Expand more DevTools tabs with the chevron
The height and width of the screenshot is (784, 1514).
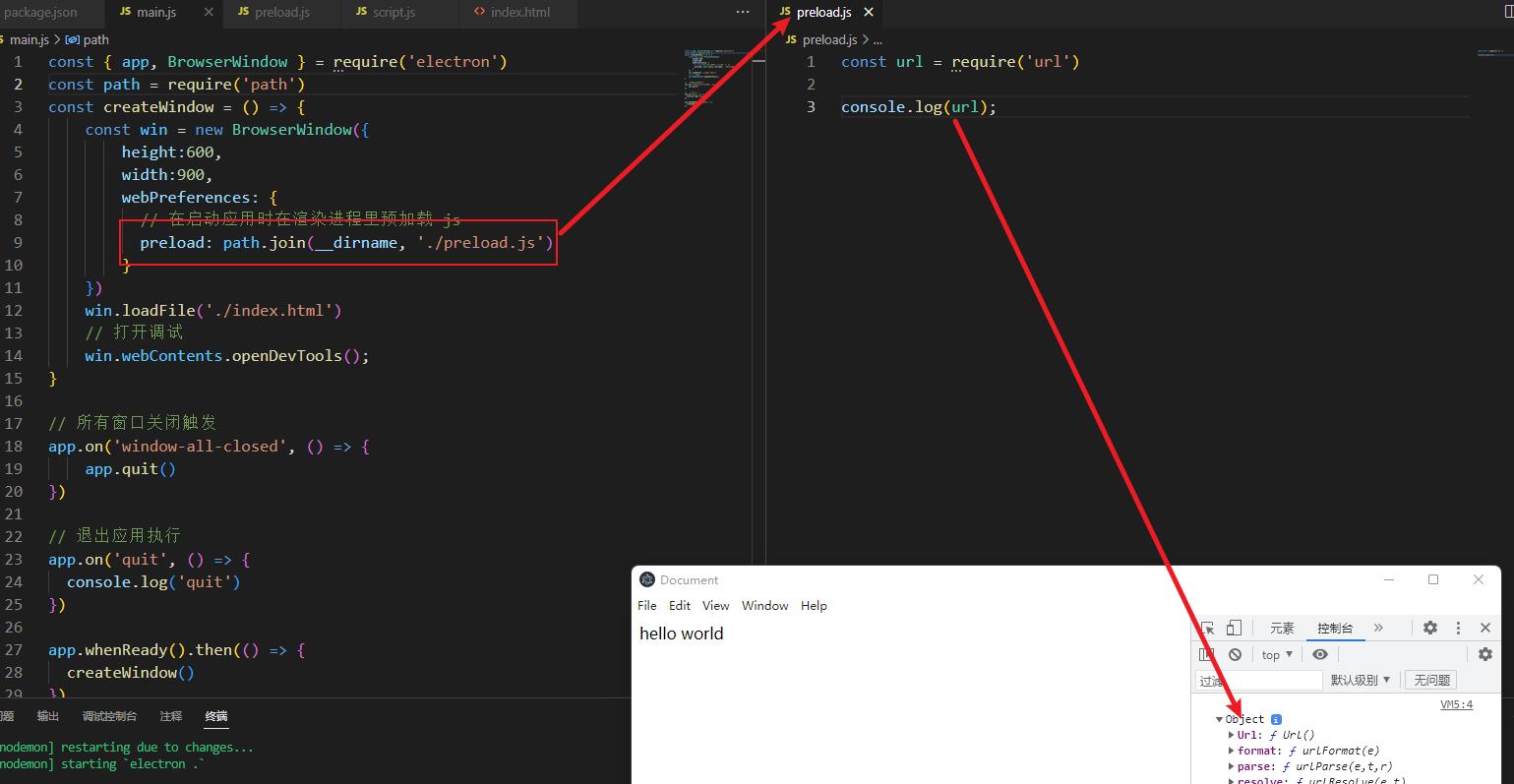pyautogui.click(x=1378, y=628)
